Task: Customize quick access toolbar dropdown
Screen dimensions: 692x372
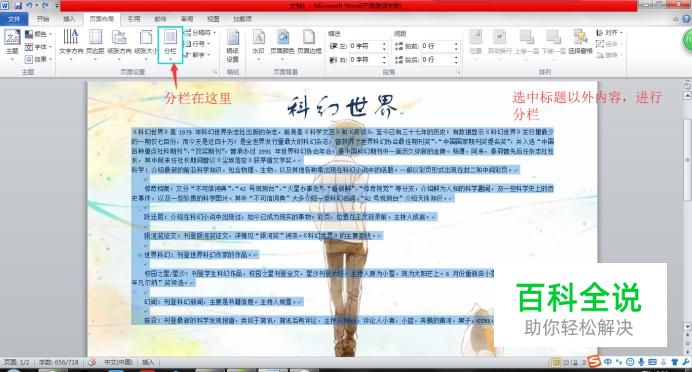Action: [56, 6]
